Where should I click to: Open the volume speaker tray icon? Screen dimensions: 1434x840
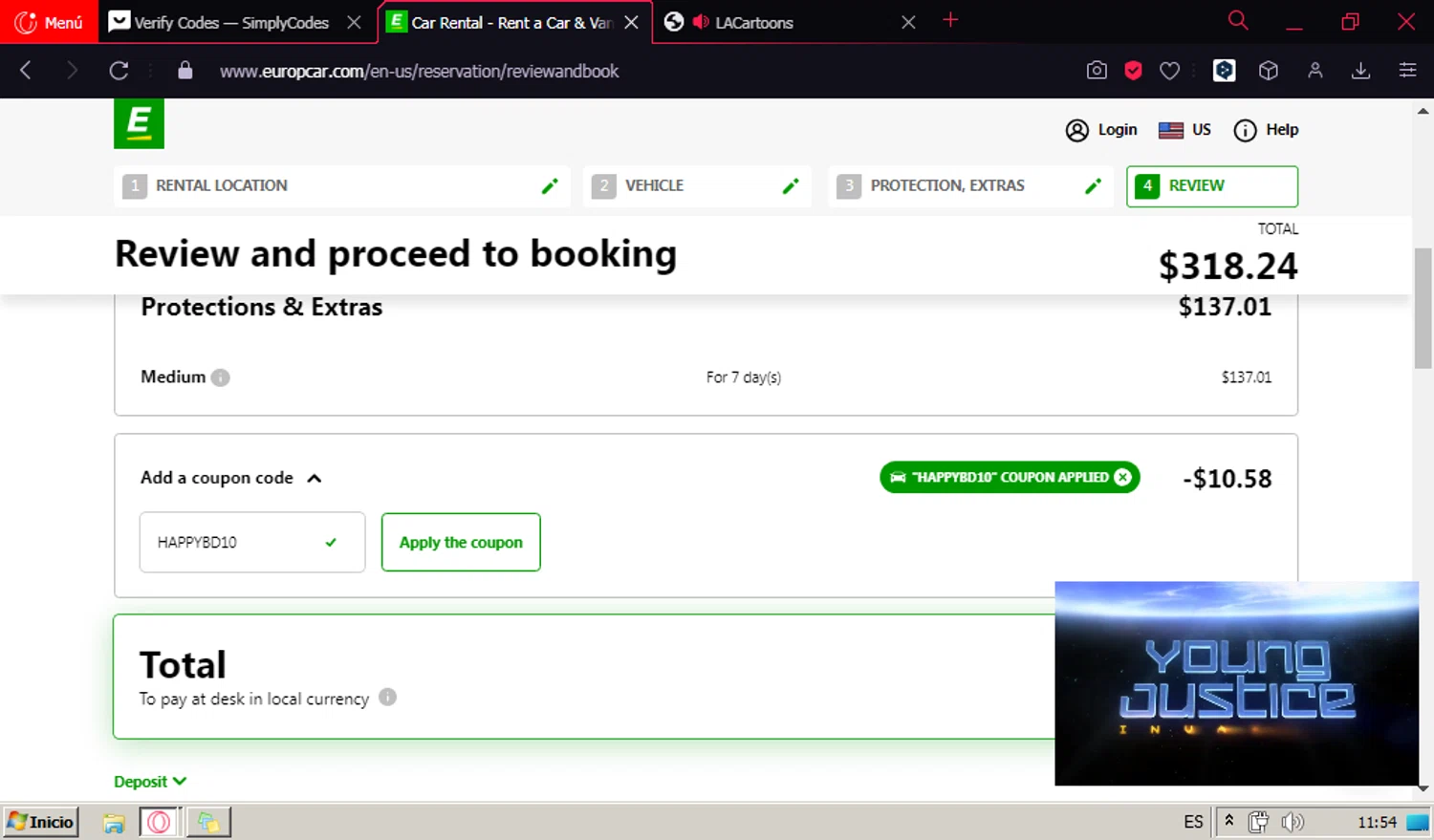pyautogui.click(x=1293, y=822)
